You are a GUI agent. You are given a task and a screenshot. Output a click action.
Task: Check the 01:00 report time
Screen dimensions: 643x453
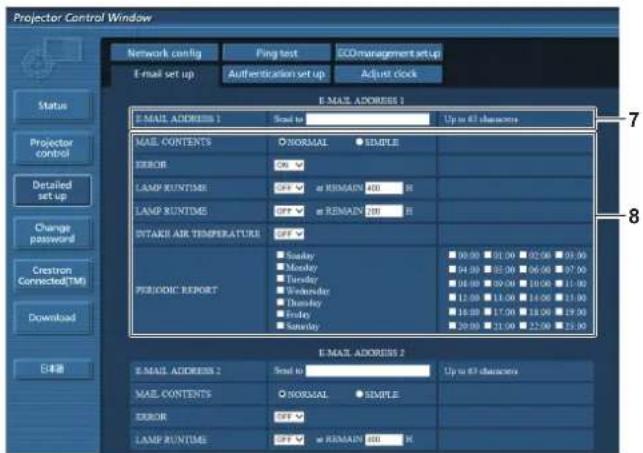pyautogui.click(x=488, y=255)
